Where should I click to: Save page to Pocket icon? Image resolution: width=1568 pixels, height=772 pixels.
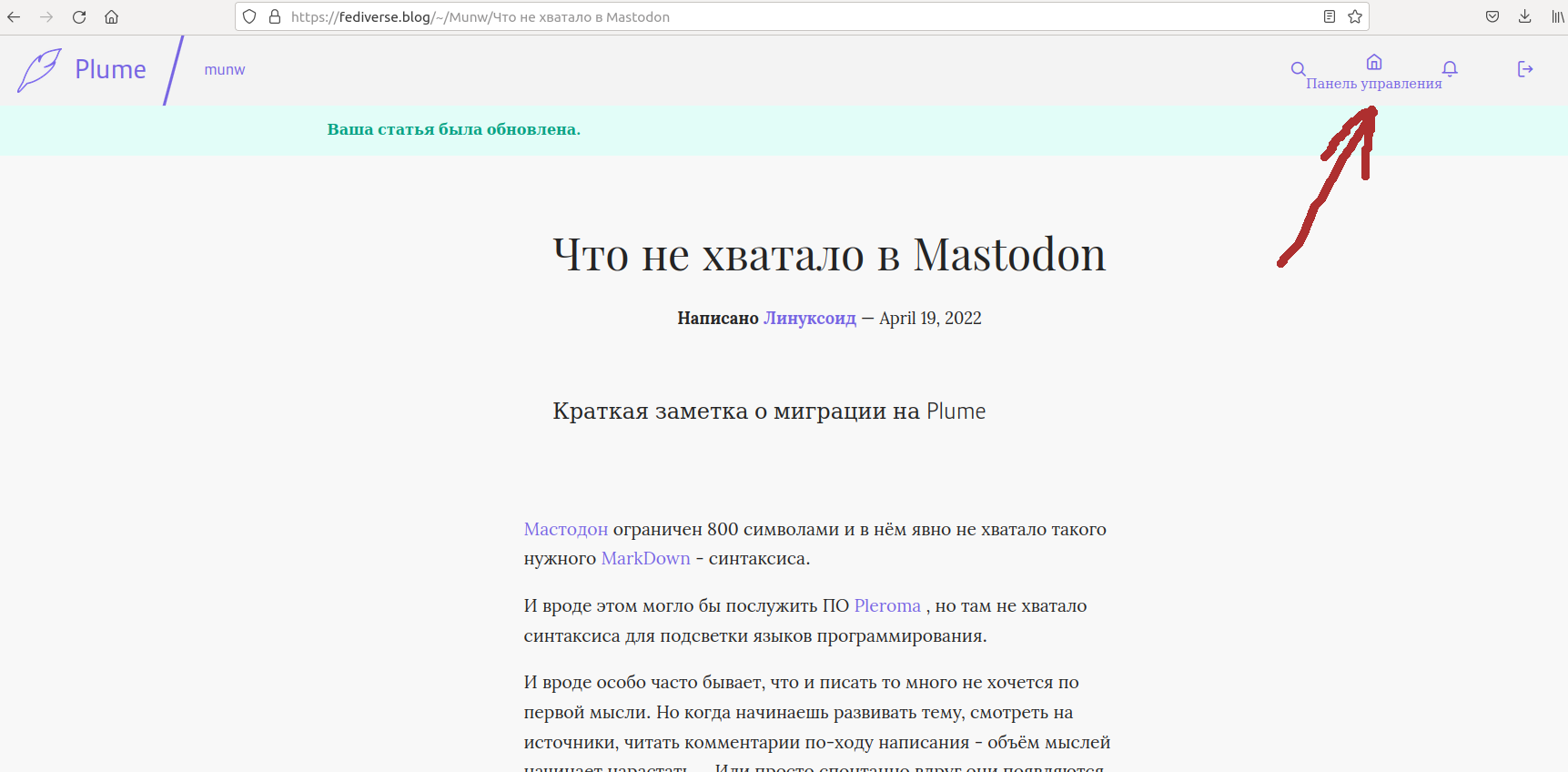pos(1492,16)
